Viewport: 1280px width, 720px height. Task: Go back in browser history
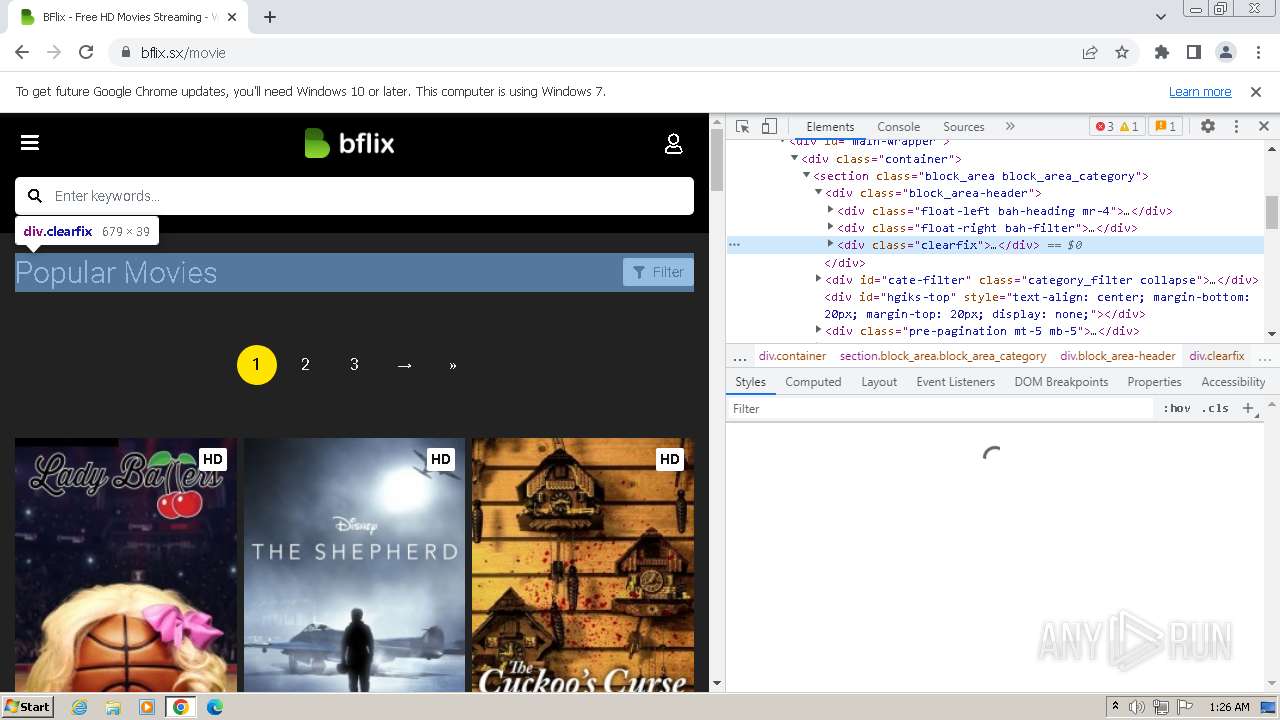point(22,53)
